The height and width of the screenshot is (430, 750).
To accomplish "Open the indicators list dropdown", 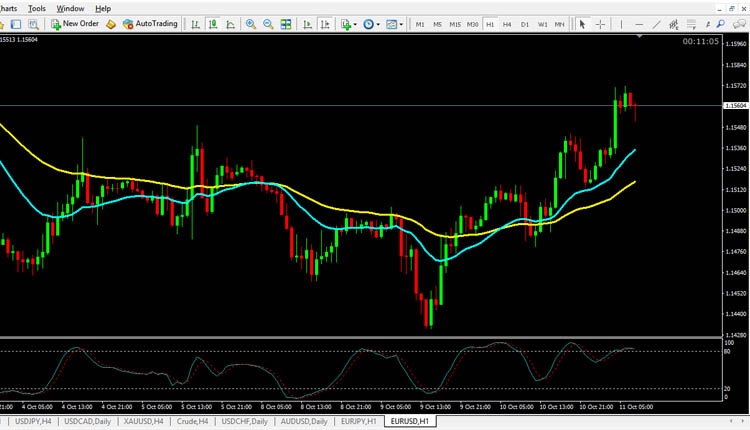I will coord(349,24).
